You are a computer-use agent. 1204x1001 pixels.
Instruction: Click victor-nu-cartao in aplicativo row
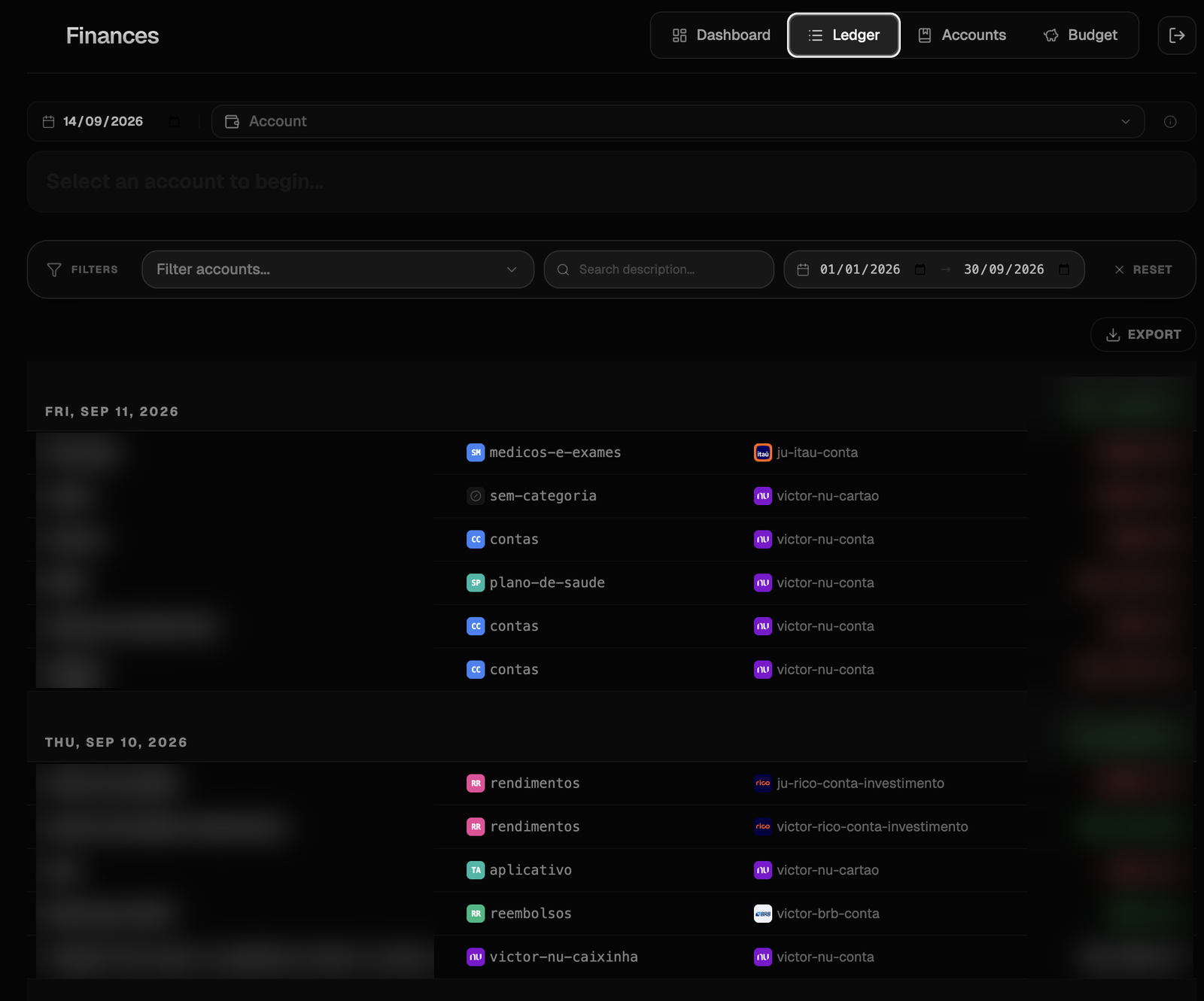[x=828, y=870]
